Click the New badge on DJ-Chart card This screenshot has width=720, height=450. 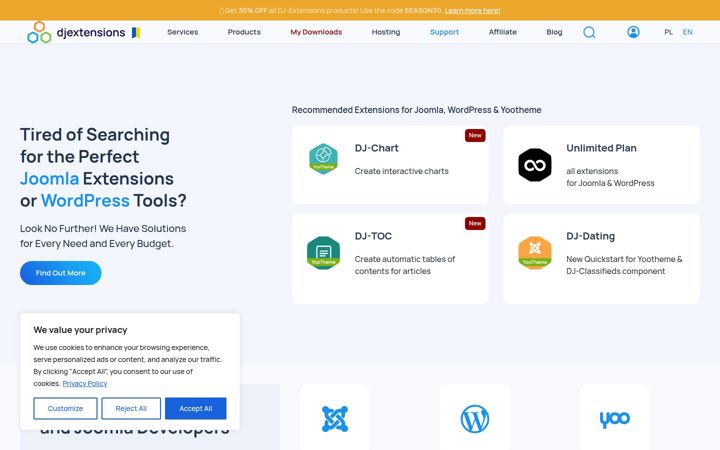[475, 135]
